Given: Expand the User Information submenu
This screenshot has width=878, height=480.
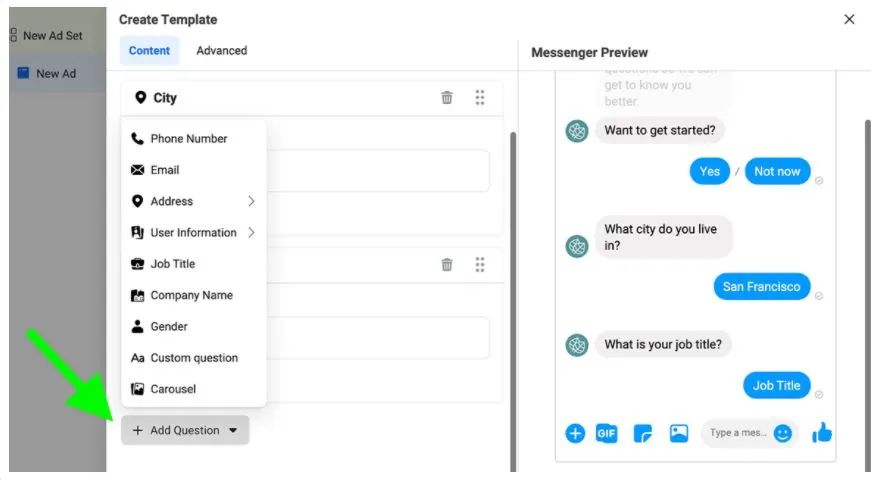Looking at the screenshot, I should point(193,232).
